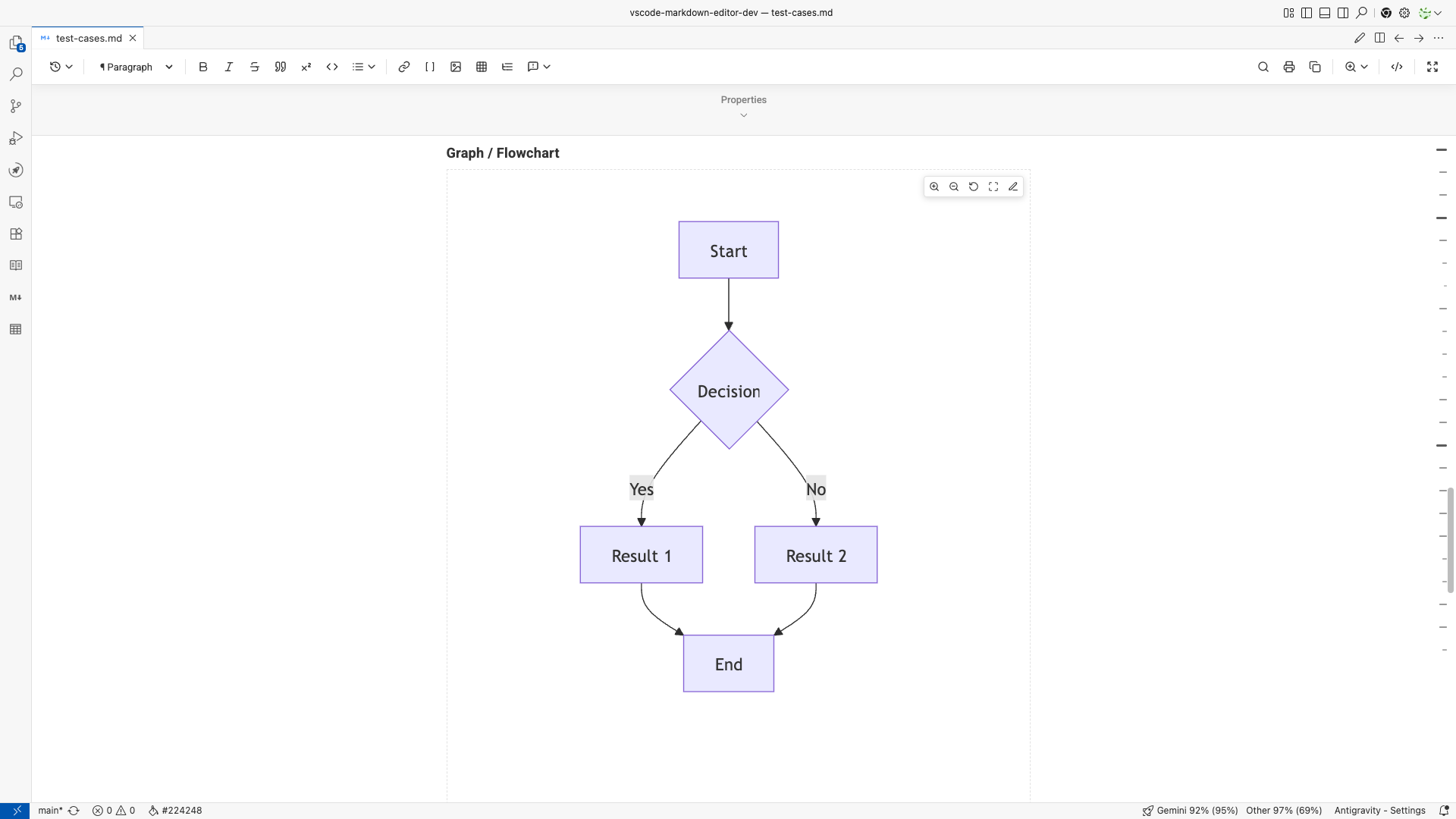1456x819 pixels.
Task: Toggle the primary side bar
Action: pyautogui.click(x=1307, y=13)
